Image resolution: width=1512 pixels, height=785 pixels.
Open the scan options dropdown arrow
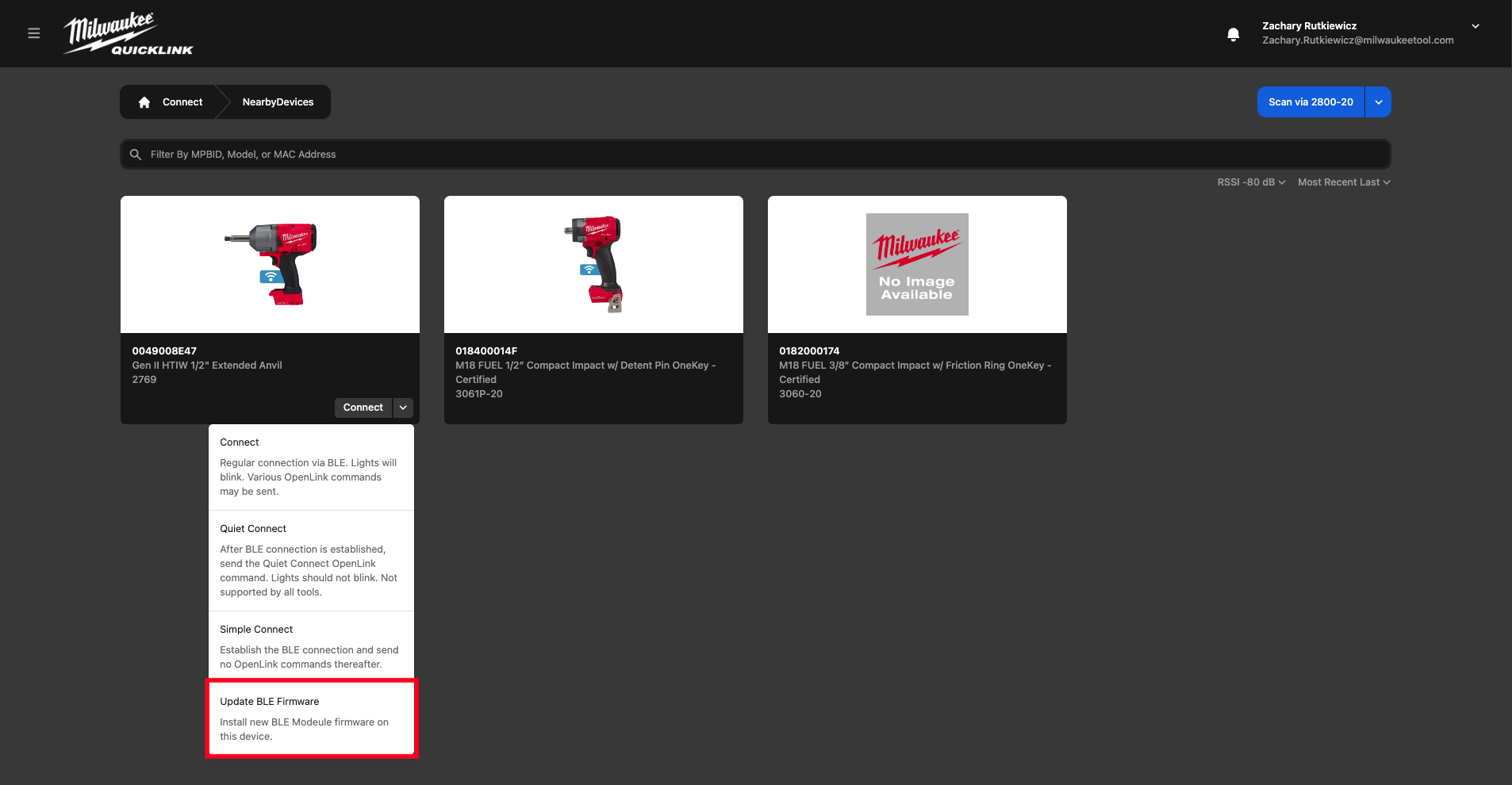click(x=1379, y=102)
